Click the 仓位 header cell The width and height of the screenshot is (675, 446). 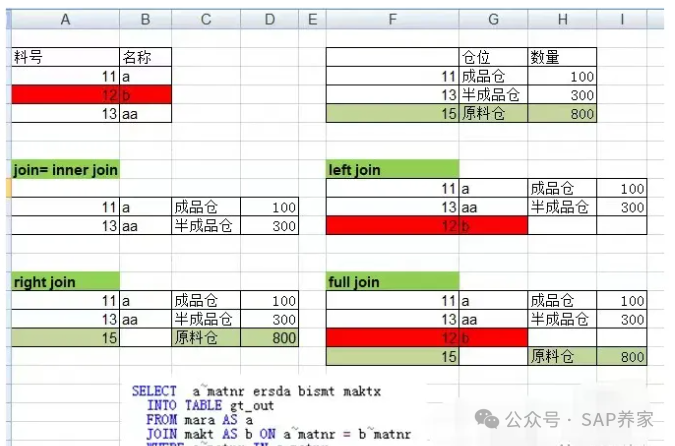pos(493,57)
